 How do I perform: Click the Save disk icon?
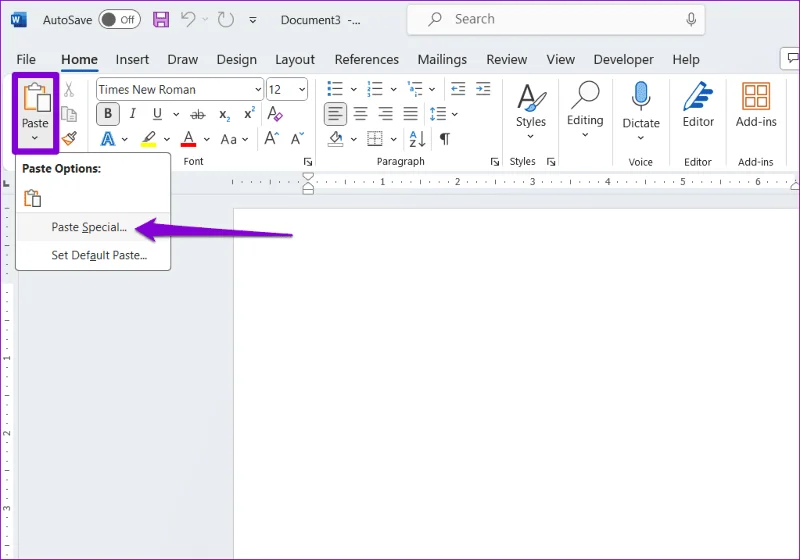coord(161,20)
